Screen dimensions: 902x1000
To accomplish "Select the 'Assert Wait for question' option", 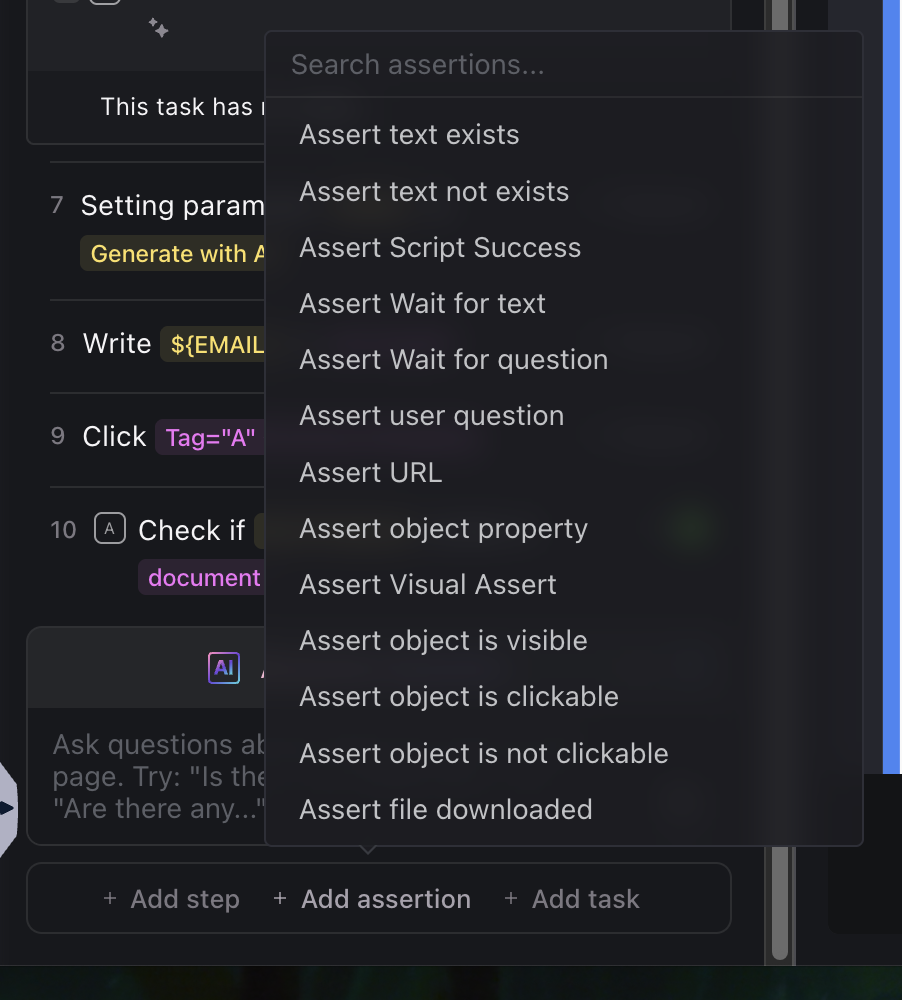I will [x=453, y=359].
